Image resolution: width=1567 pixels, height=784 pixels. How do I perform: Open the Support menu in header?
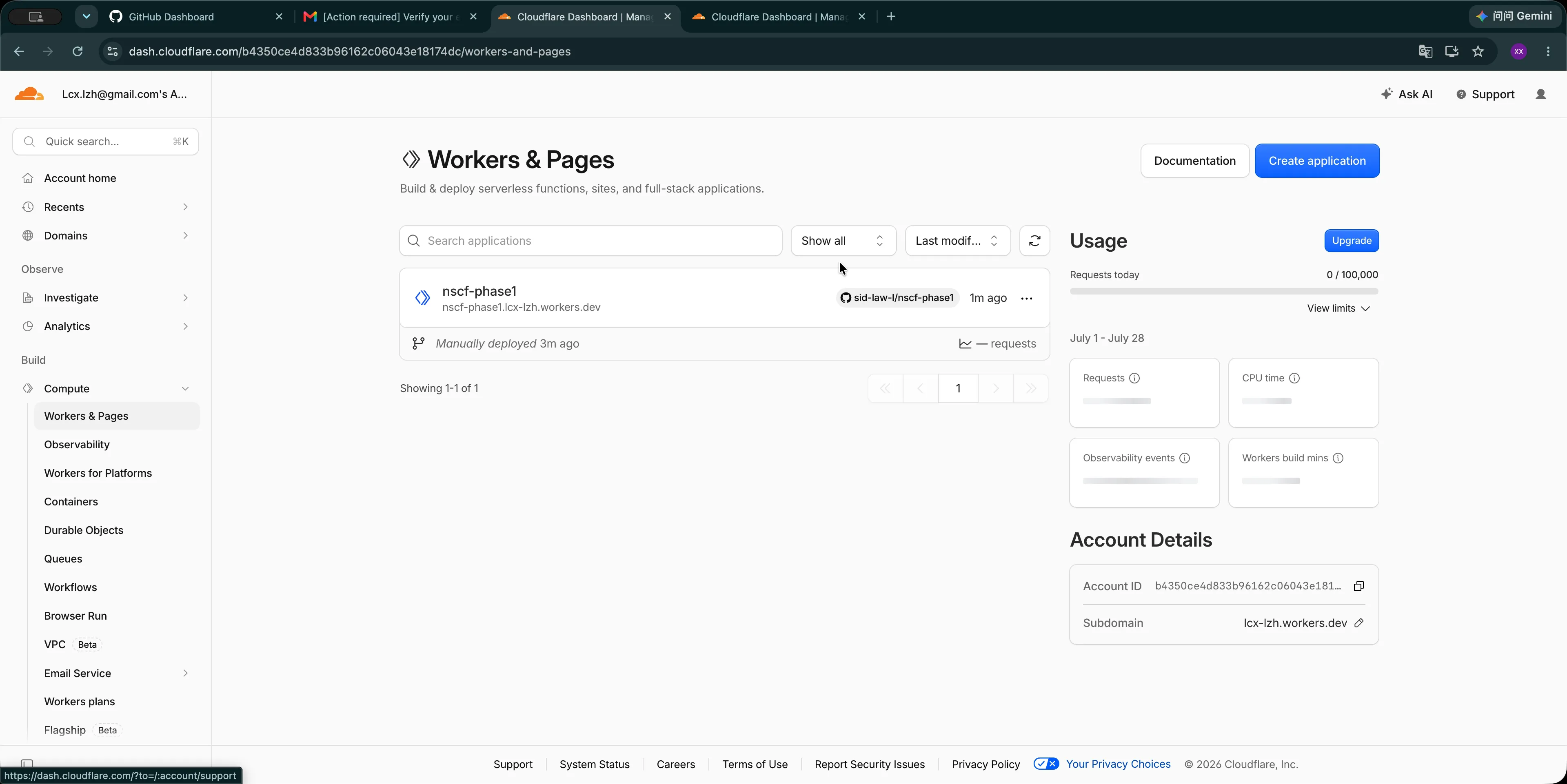pyautogui.click(x=1485, y=94)
